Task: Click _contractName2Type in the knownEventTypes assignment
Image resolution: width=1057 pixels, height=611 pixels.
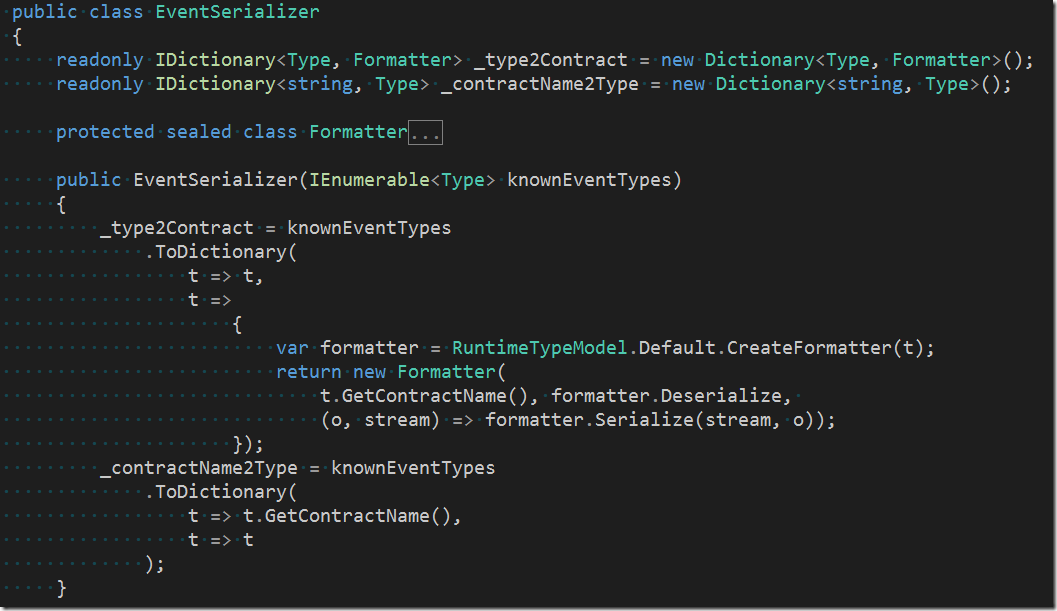Action: 199,468
